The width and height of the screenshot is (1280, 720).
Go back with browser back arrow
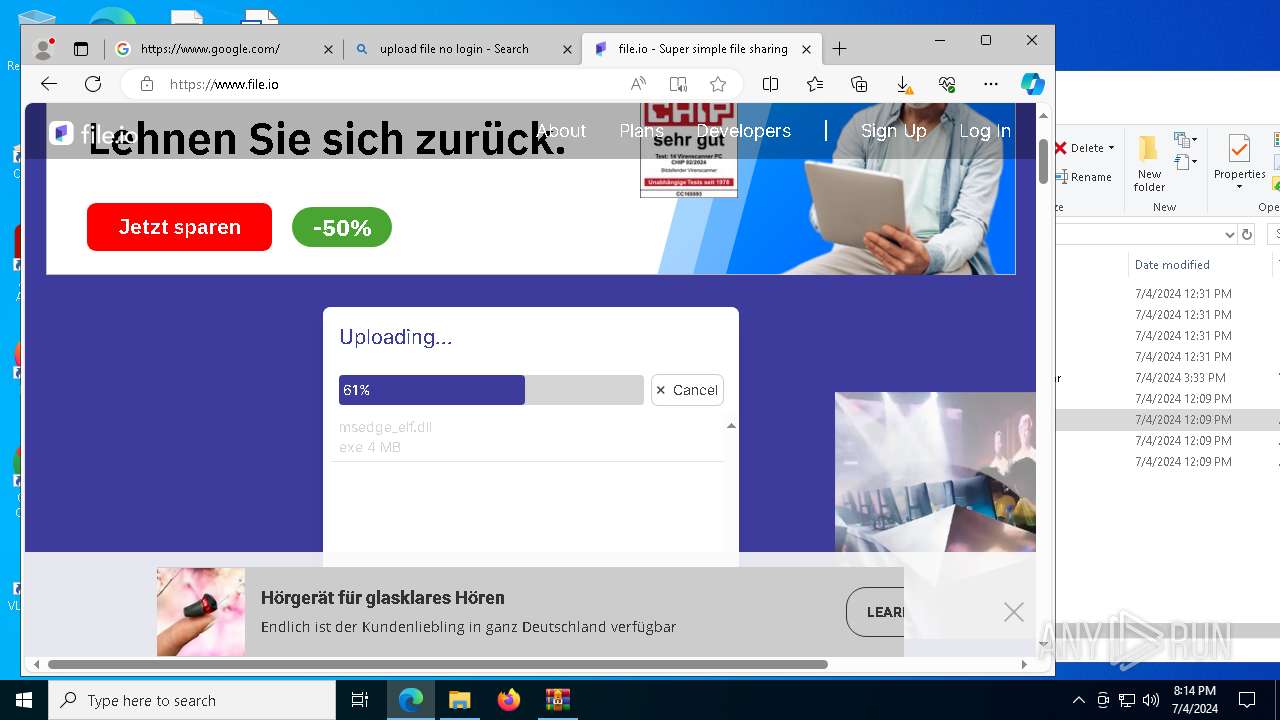[49, 84]
